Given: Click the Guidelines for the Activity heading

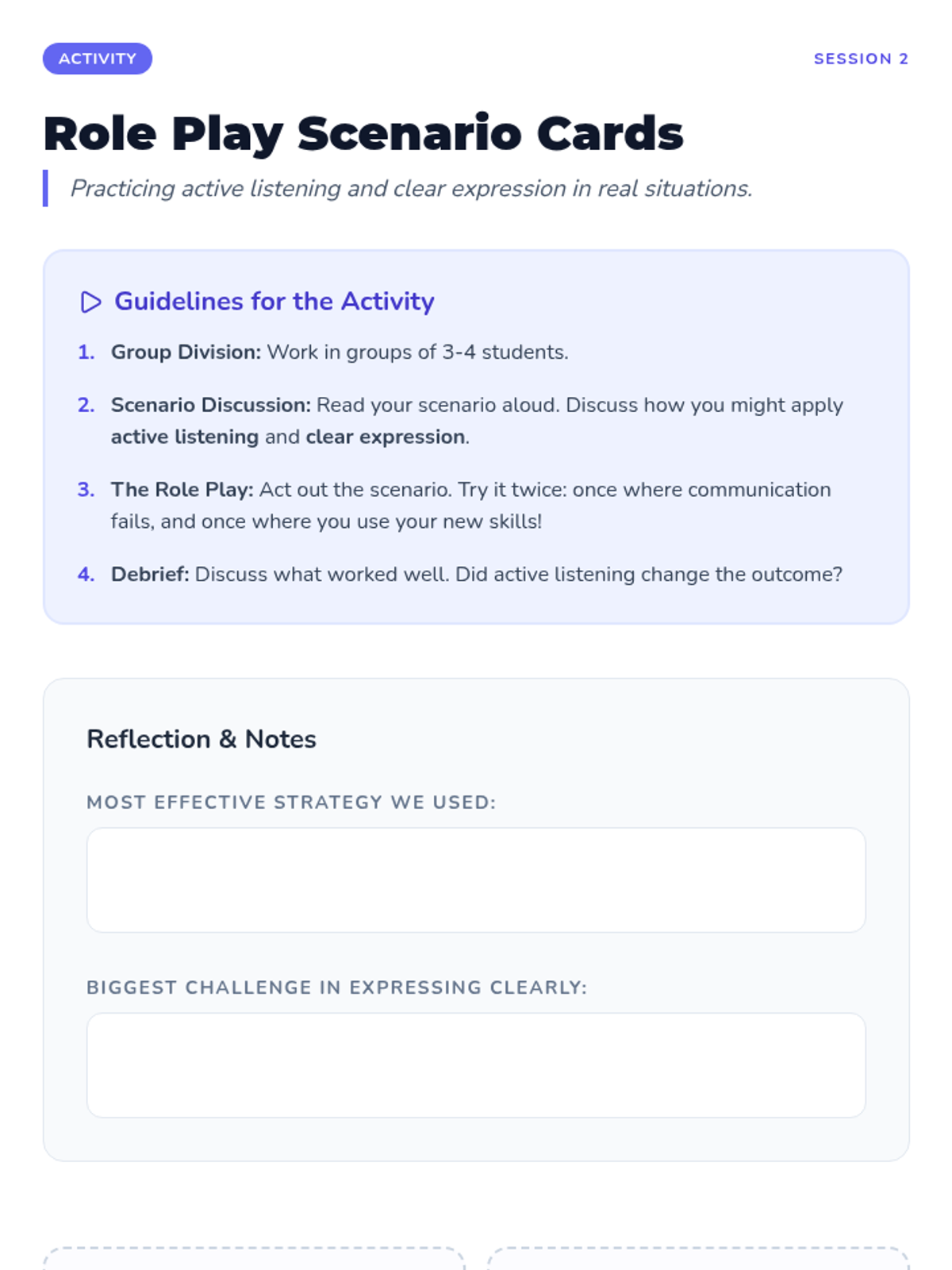Looking at the screenshot, I should [274, 302].
